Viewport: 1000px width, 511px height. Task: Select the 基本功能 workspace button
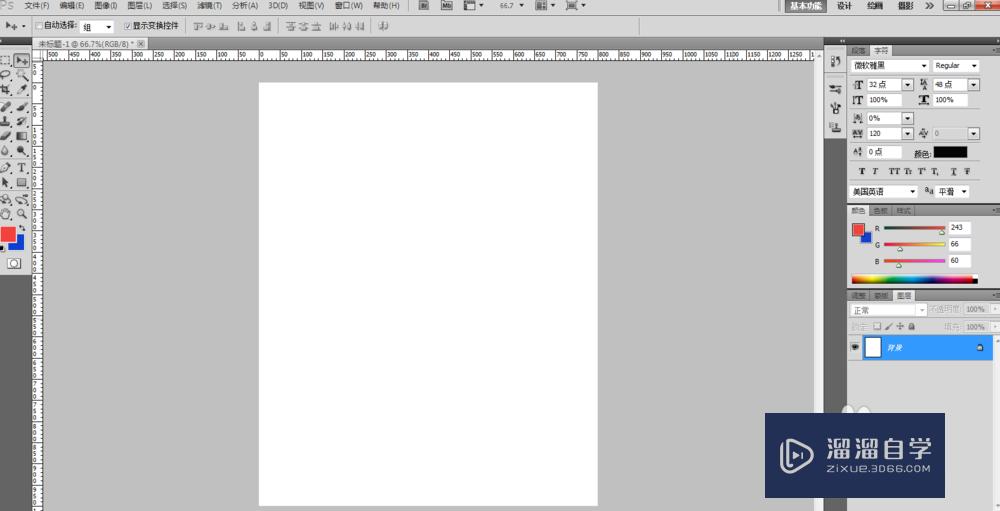805,6
